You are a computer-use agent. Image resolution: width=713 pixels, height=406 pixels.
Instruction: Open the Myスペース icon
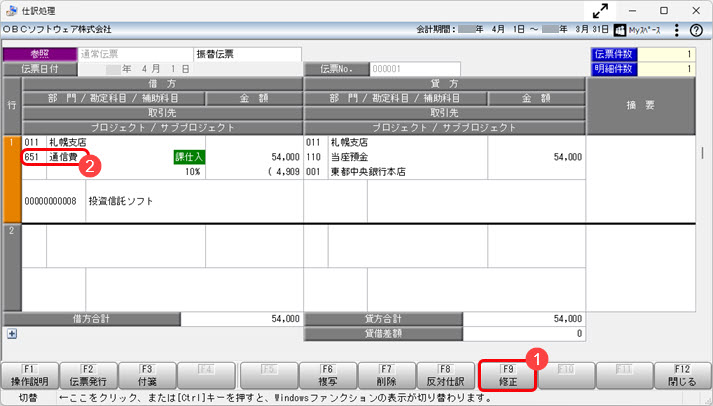pyautogui.click(x=619, y=30)
